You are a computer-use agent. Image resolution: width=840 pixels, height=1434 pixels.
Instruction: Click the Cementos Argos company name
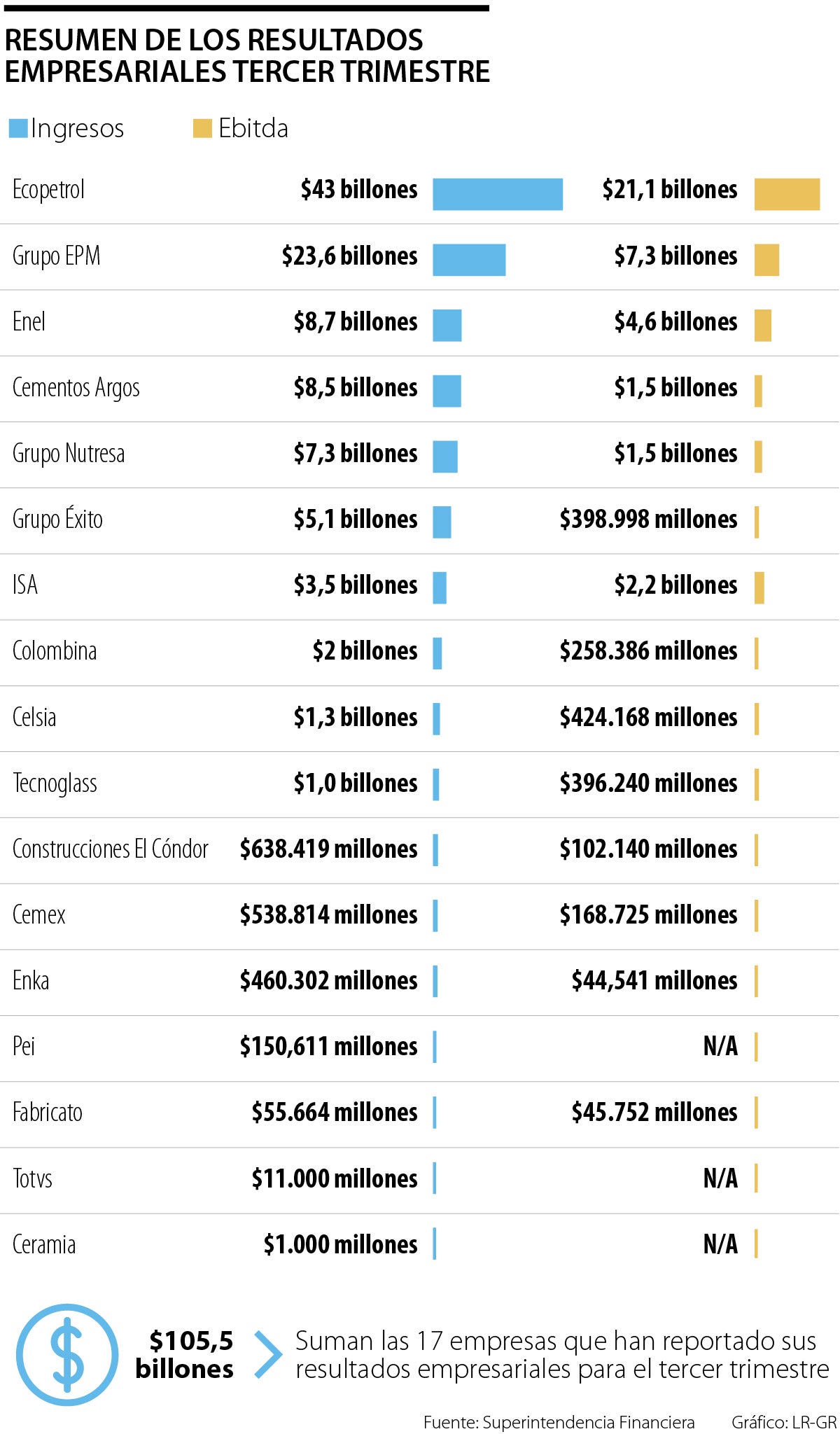76,388
